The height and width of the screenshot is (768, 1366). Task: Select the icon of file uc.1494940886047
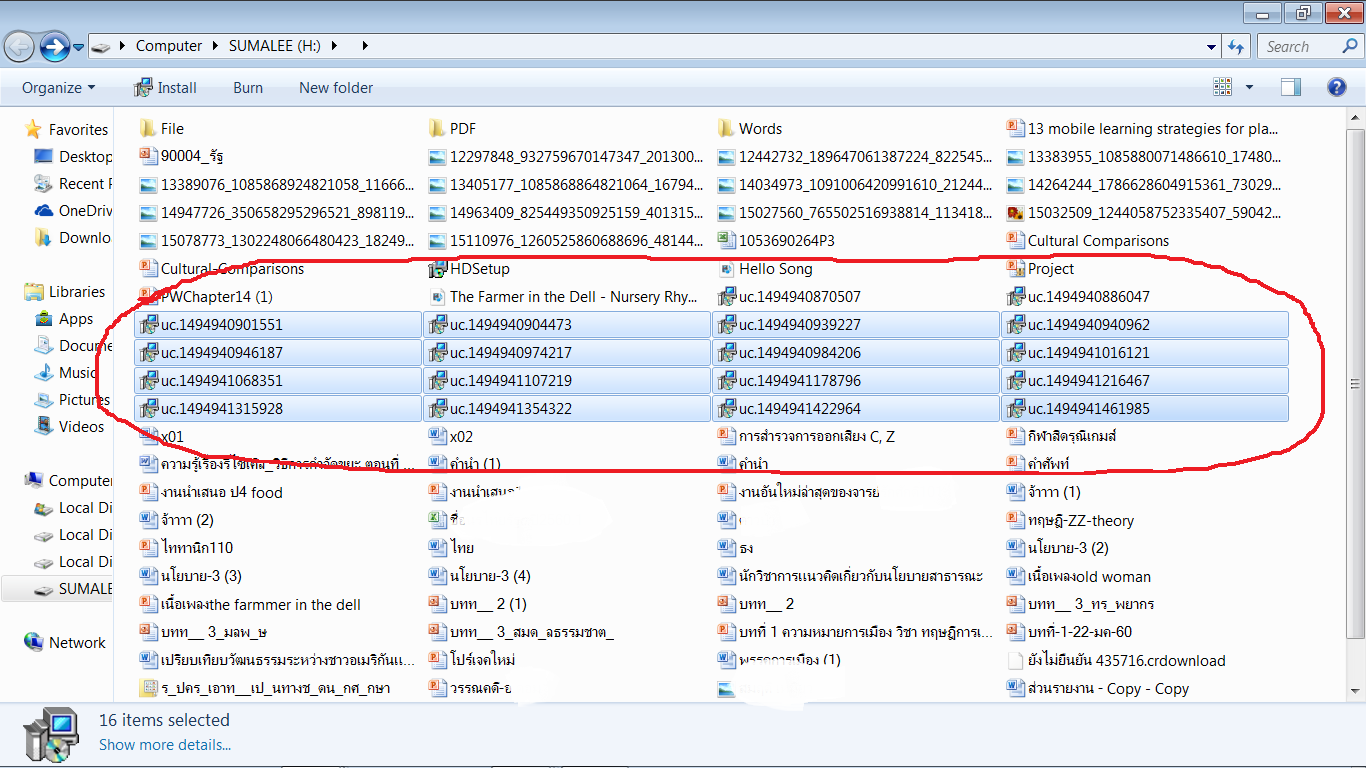pyautogui.click(x=1015, y=297)
